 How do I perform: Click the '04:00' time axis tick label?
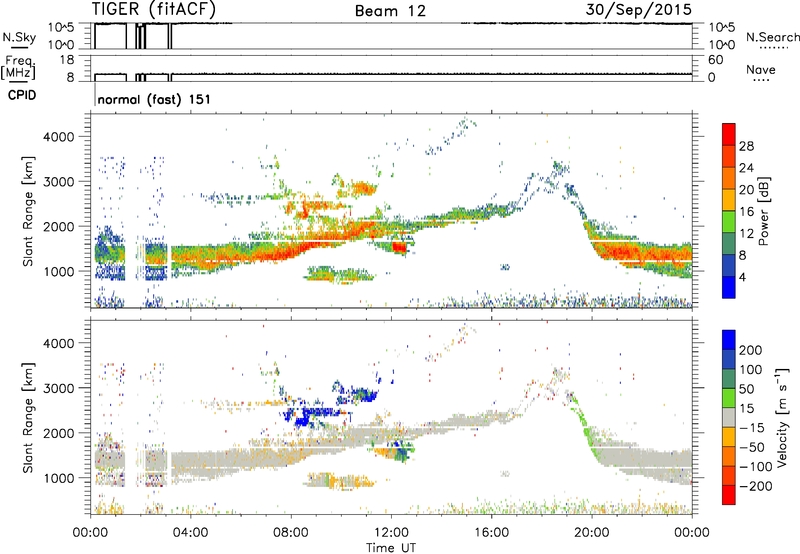point(190,533)
